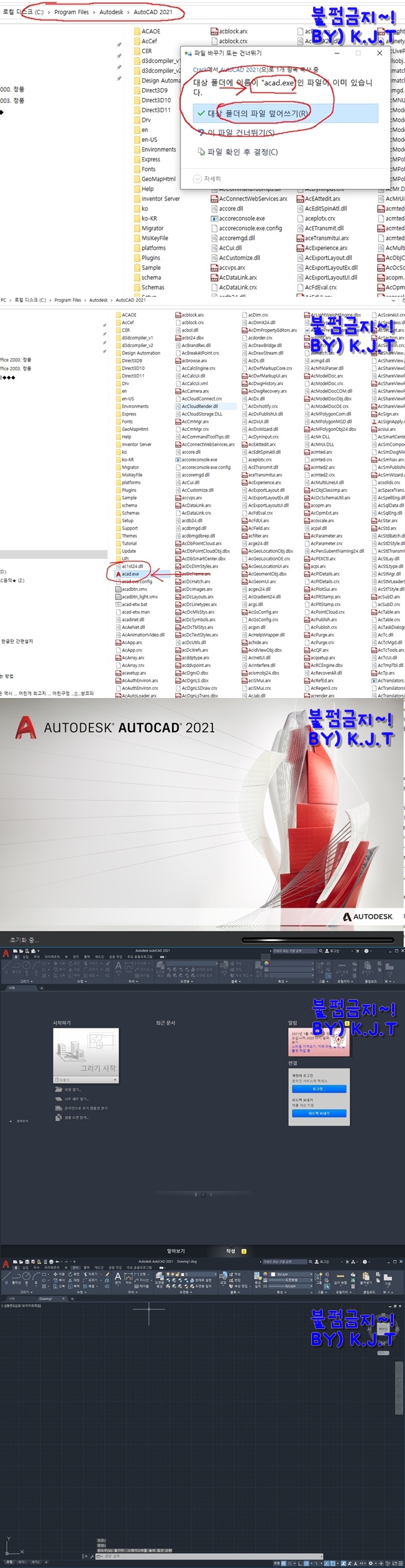Select the acad.exe application file icon
This screenshot has height=1568, width=405.
(118, 574)
